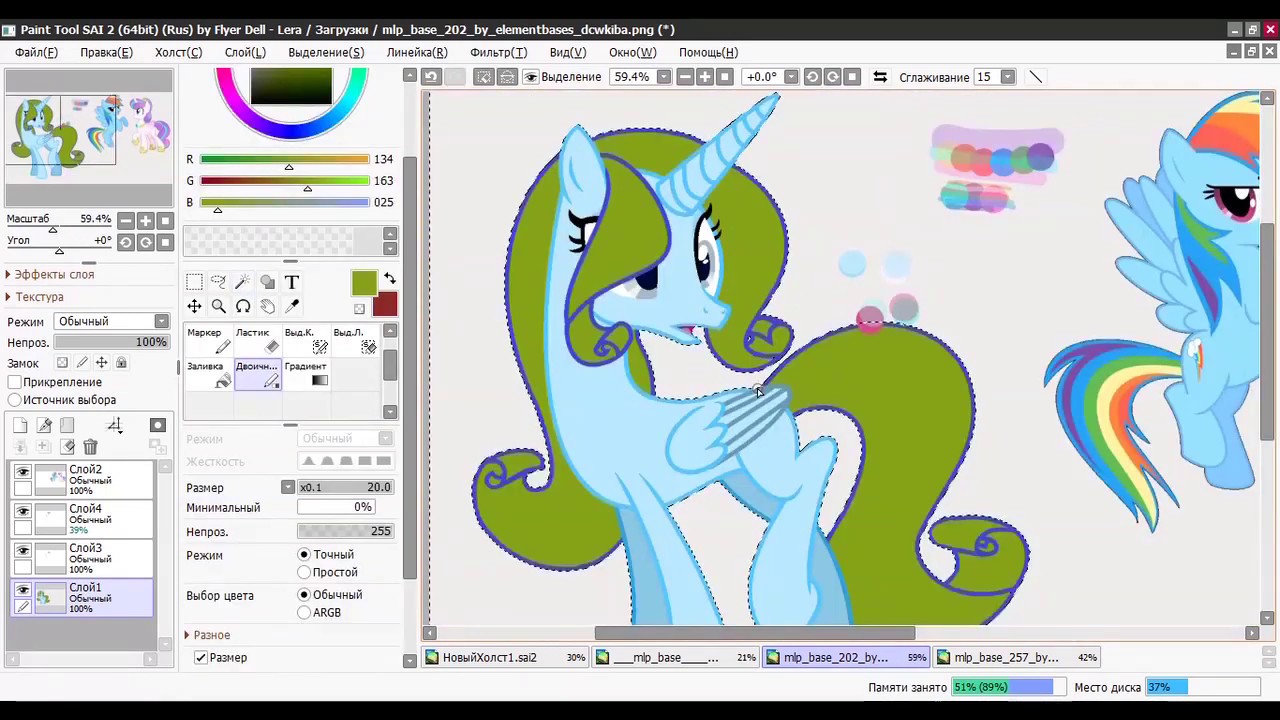Screen dimensions: 1280x720
Task: Select the zoom magnifier tool
Action: (218, 306)
